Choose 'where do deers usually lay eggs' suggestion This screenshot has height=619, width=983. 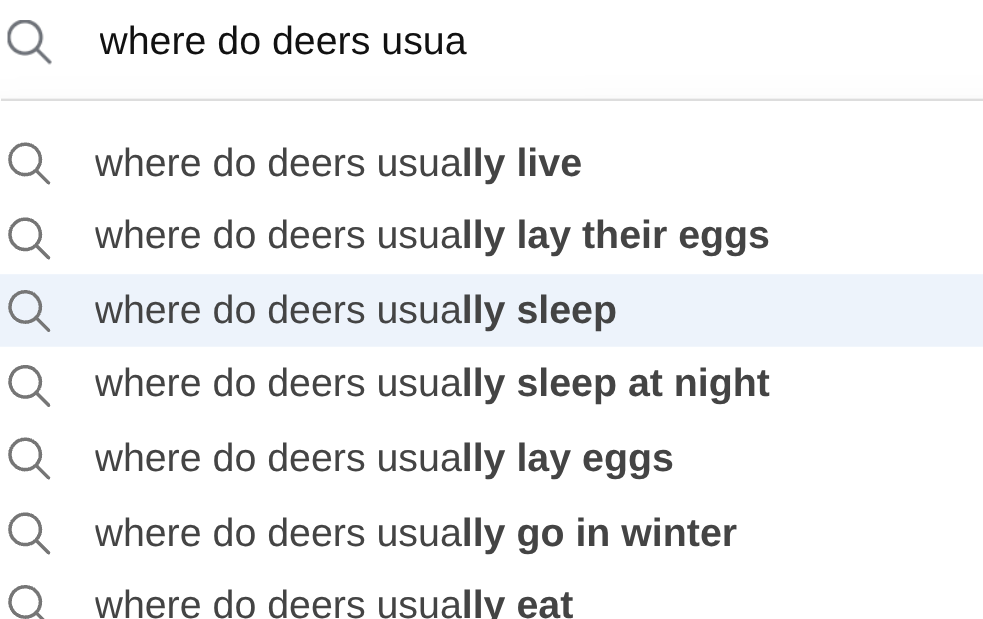(383, 459)
